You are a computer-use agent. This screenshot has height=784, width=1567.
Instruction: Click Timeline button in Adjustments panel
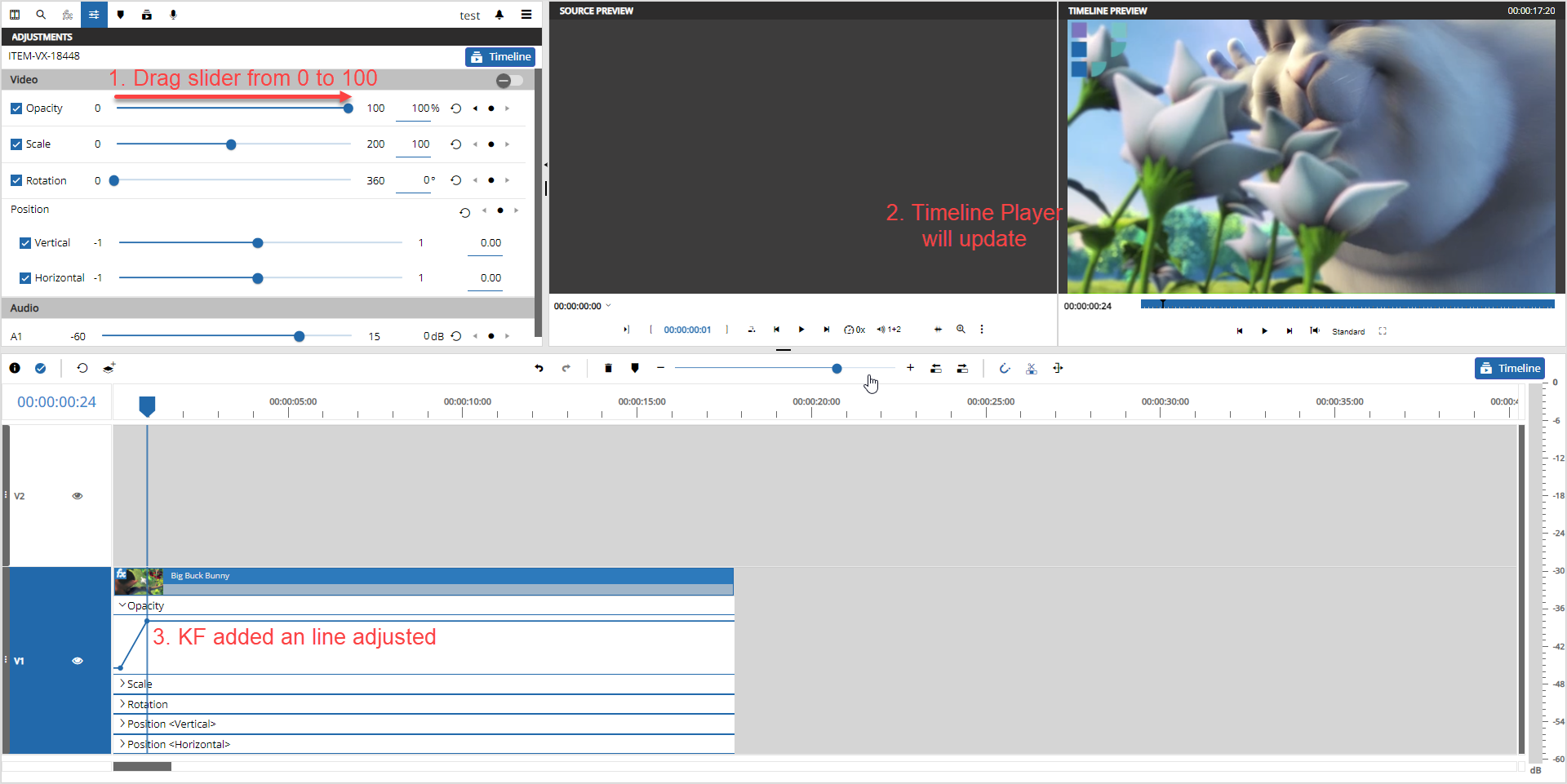point(500,57)
